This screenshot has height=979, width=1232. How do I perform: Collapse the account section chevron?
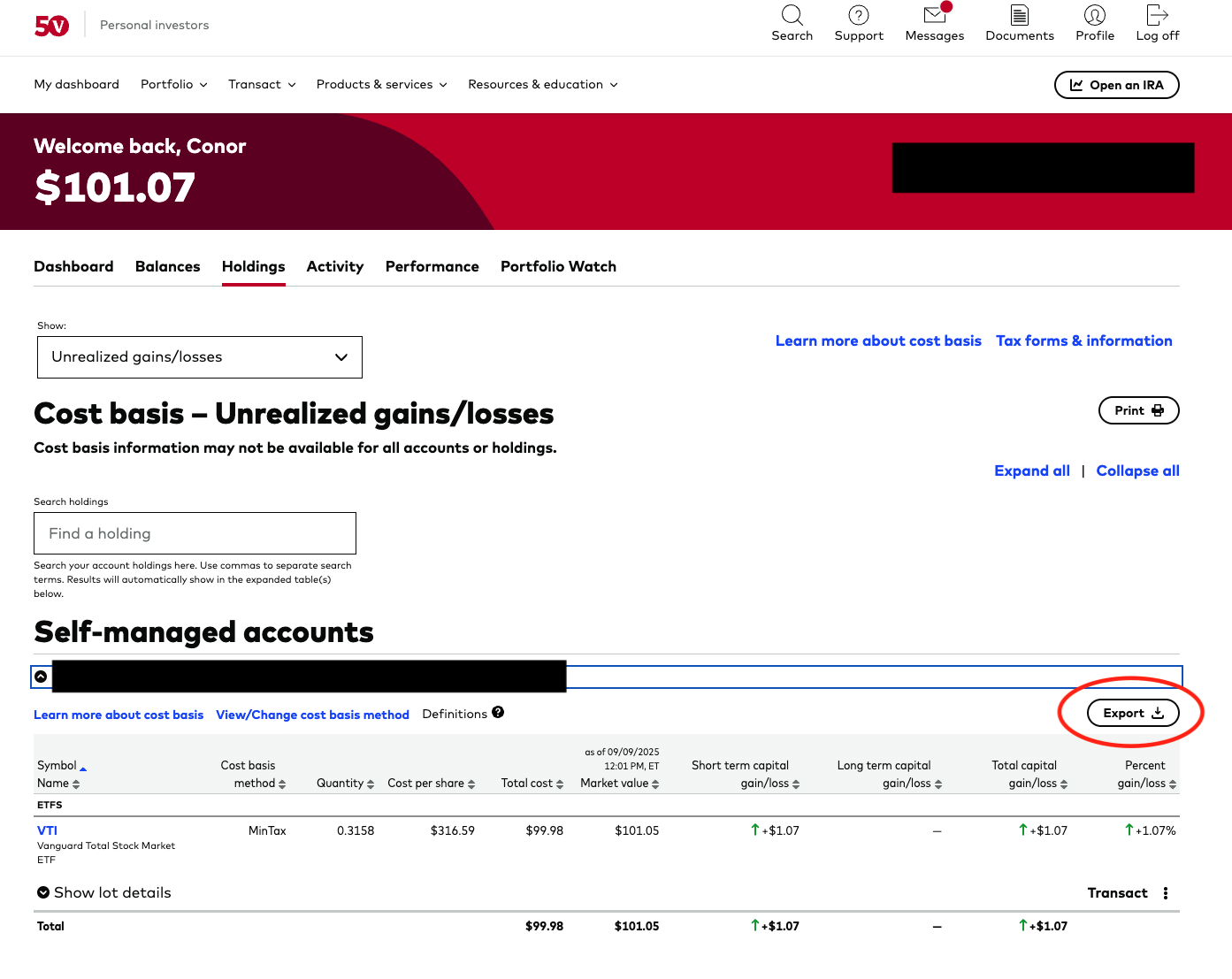pyautogui.click(x=41, y=677)
